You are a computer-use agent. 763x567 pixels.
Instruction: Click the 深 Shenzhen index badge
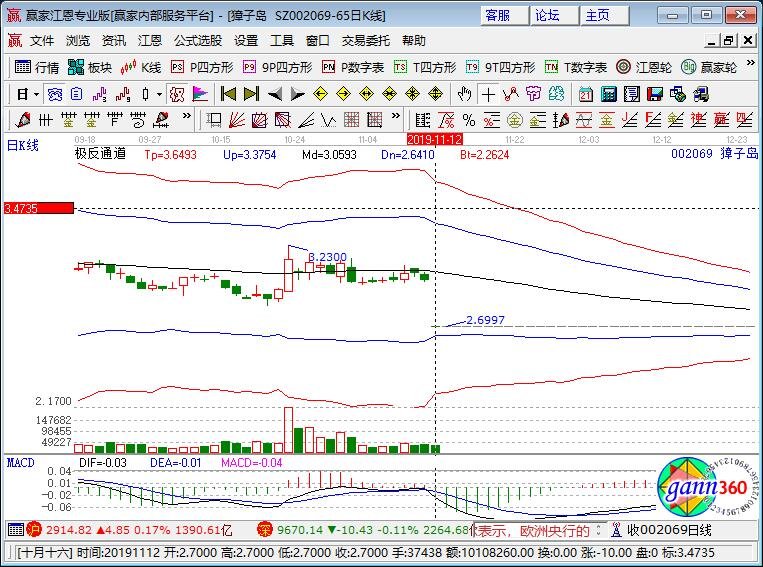(x=264, y=530)
